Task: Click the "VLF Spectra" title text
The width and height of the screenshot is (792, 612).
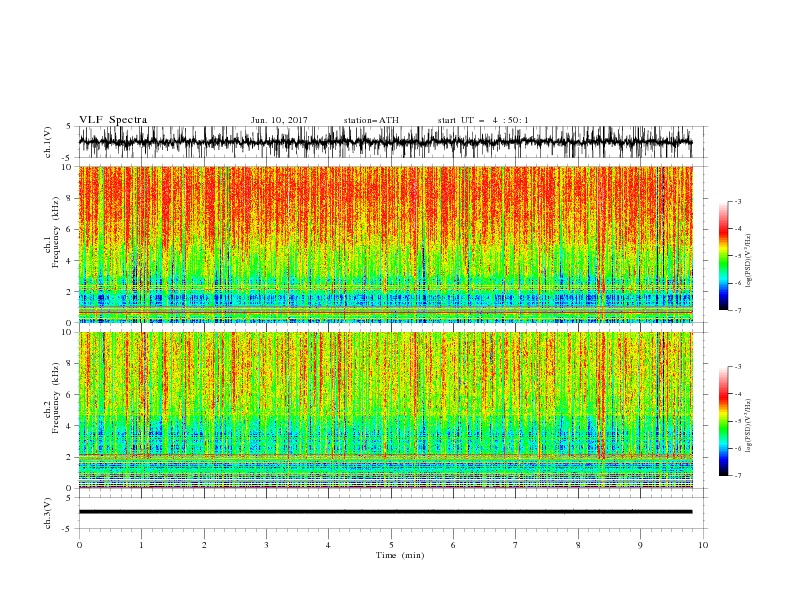Action: point(113,120)
